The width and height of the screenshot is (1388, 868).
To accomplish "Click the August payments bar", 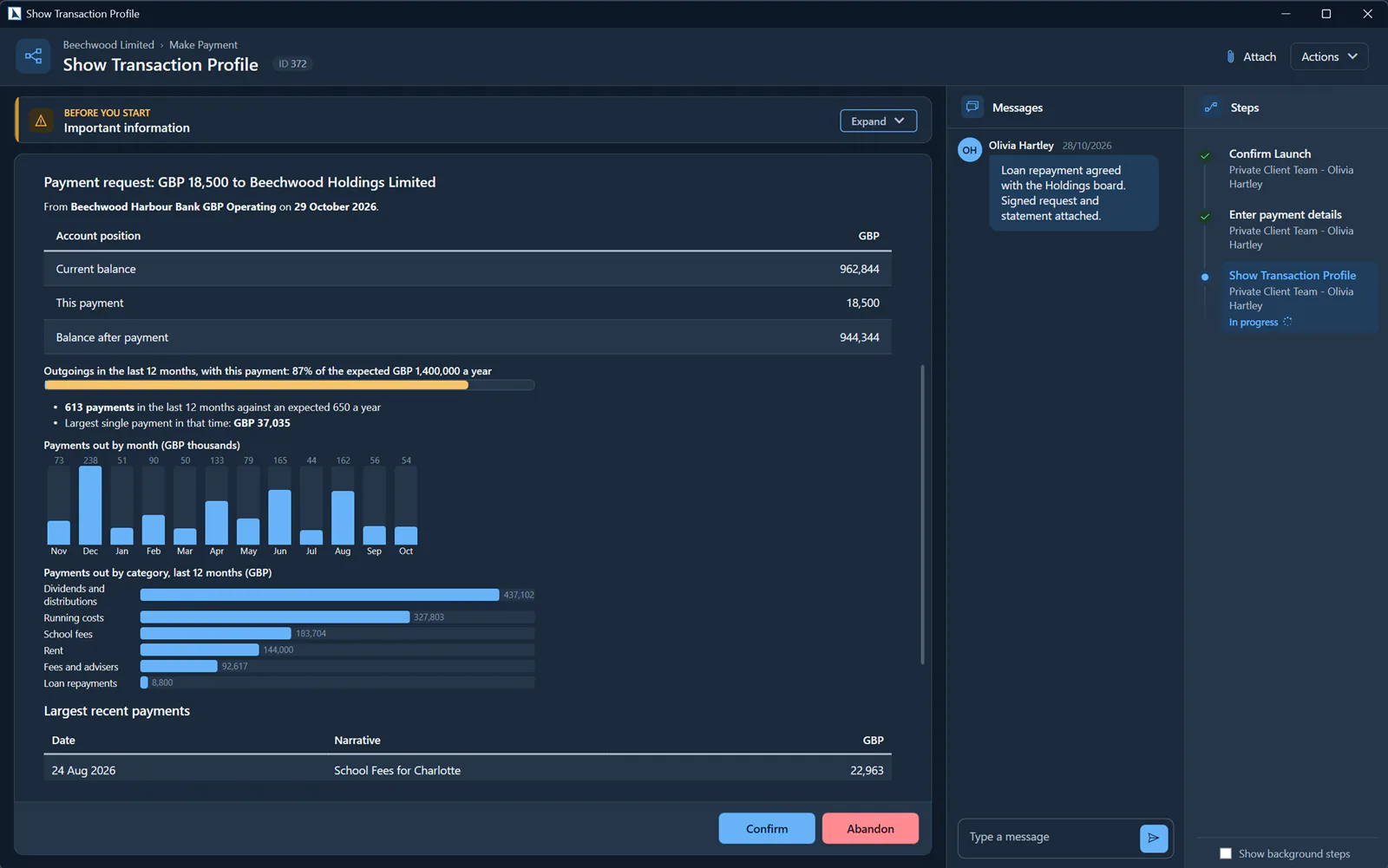I will (x=343, y=518).
